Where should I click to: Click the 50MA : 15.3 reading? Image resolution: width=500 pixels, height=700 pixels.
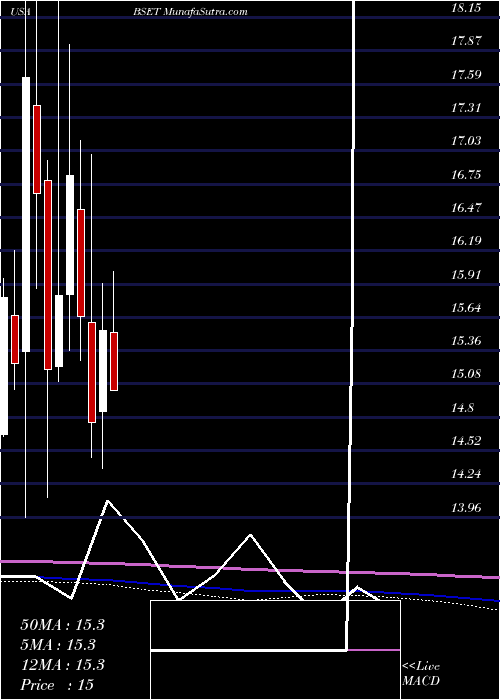point(62,625)
